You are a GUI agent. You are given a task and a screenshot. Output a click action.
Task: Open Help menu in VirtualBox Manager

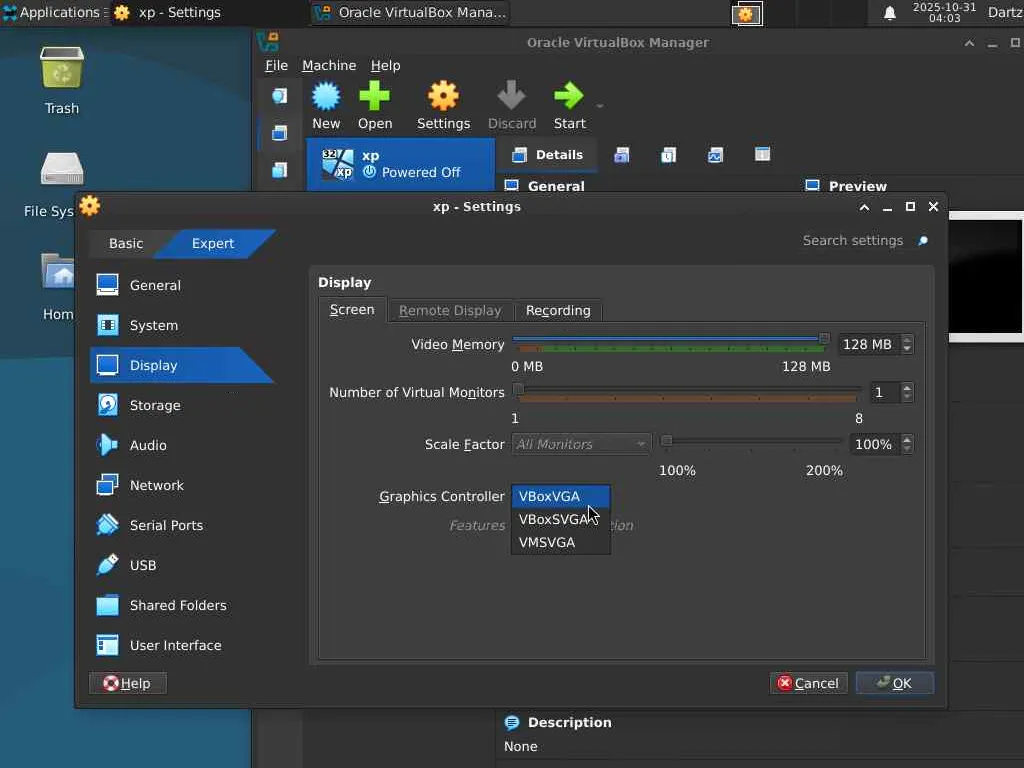(385, 65)
